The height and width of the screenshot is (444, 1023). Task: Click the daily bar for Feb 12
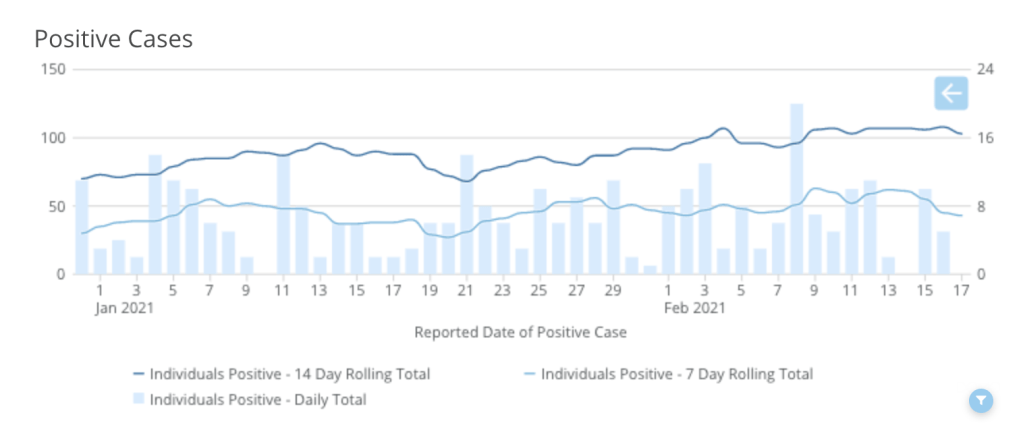pyautogui.click(x=870, y=227)
